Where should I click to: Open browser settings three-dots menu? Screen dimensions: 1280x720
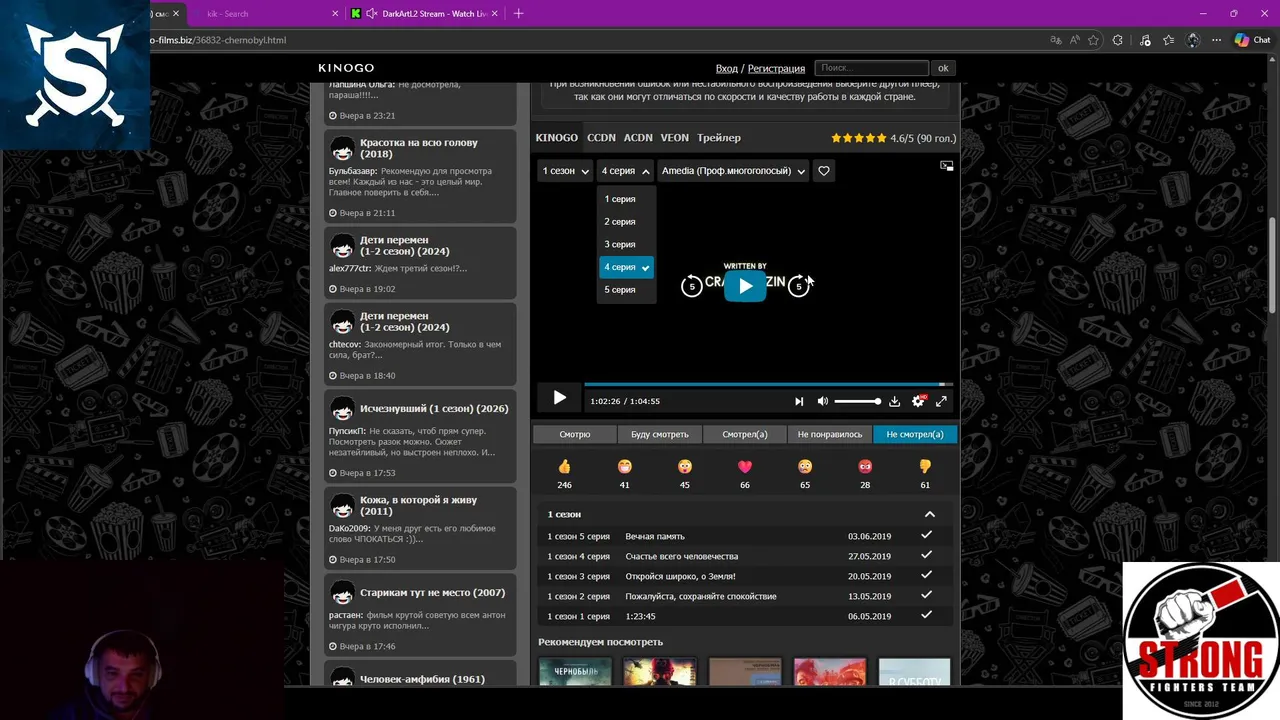tap(1216, 40)
